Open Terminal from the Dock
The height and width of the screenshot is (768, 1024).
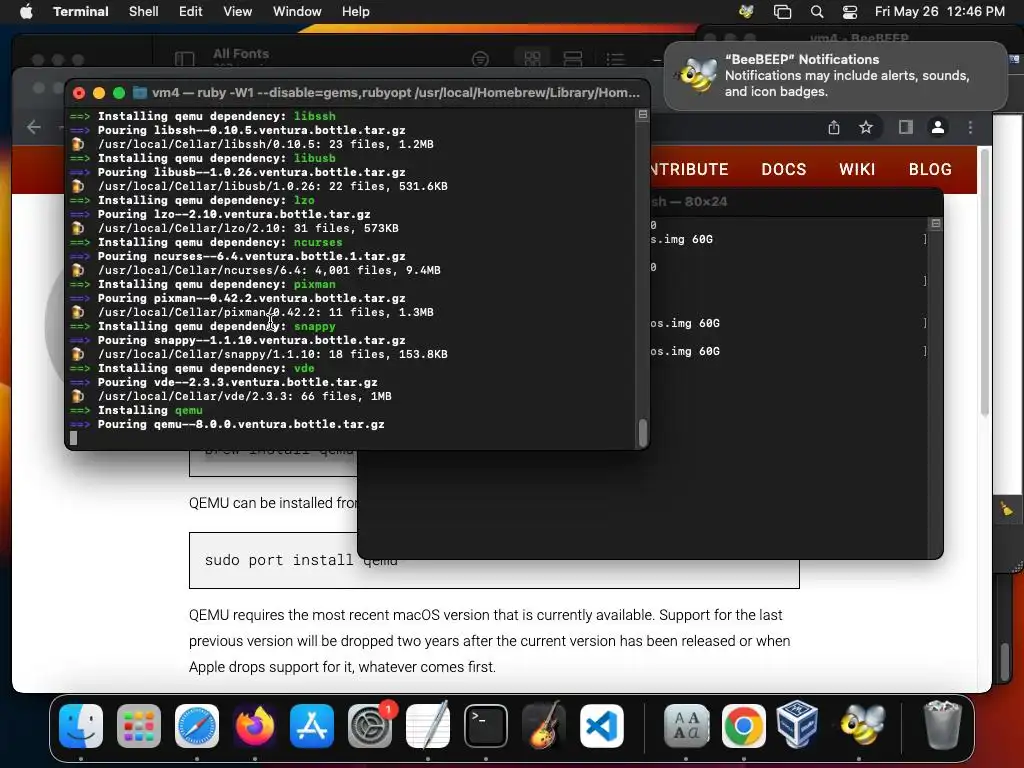pyautogui.click(x=485, y=726)
